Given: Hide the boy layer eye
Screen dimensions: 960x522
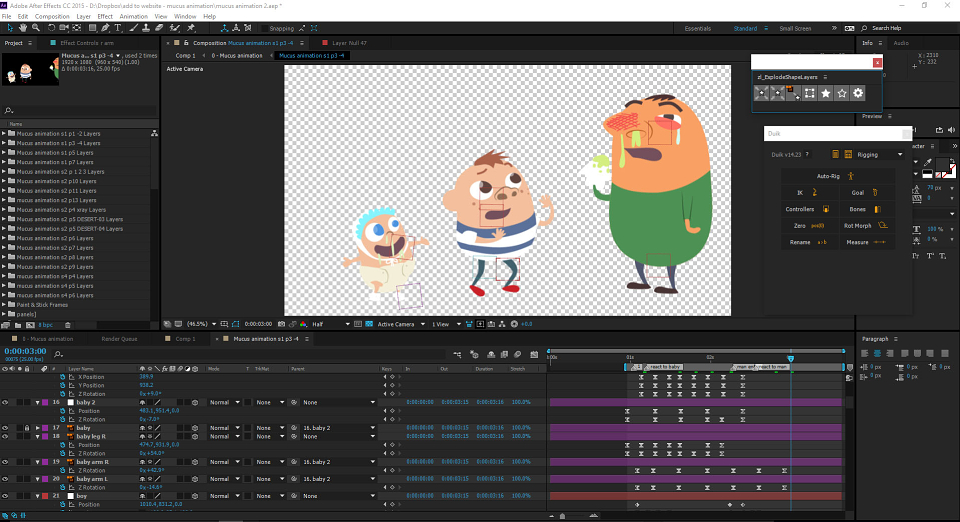Looking at the screenshot, I should pos(5,496).
